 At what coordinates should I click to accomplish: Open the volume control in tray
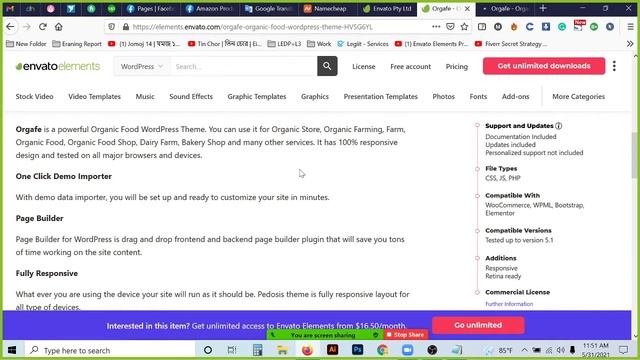560,350
